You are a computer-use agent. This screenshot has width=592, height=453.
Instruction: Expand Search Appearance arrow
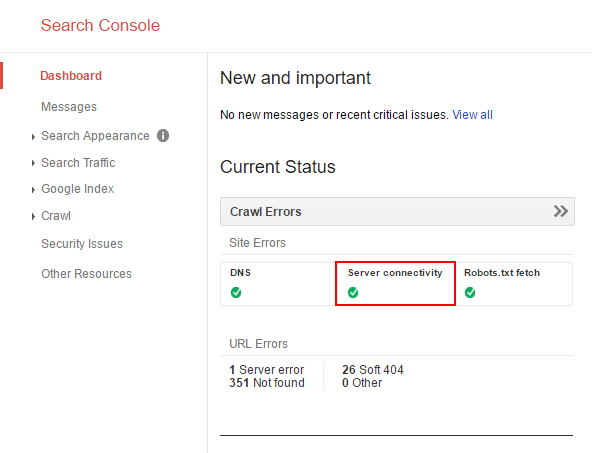[x=33, y=137]
